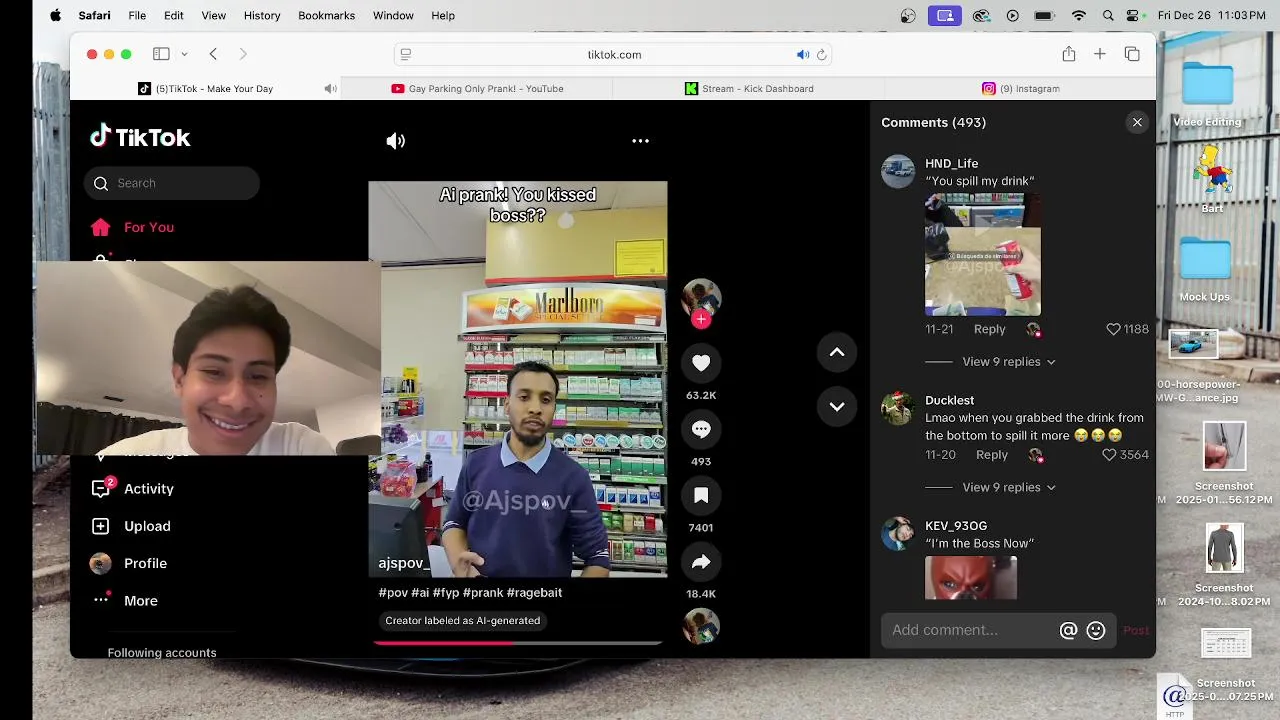1280x720 pixels.
Task: Open the For You feed
Action: (134, 227)
